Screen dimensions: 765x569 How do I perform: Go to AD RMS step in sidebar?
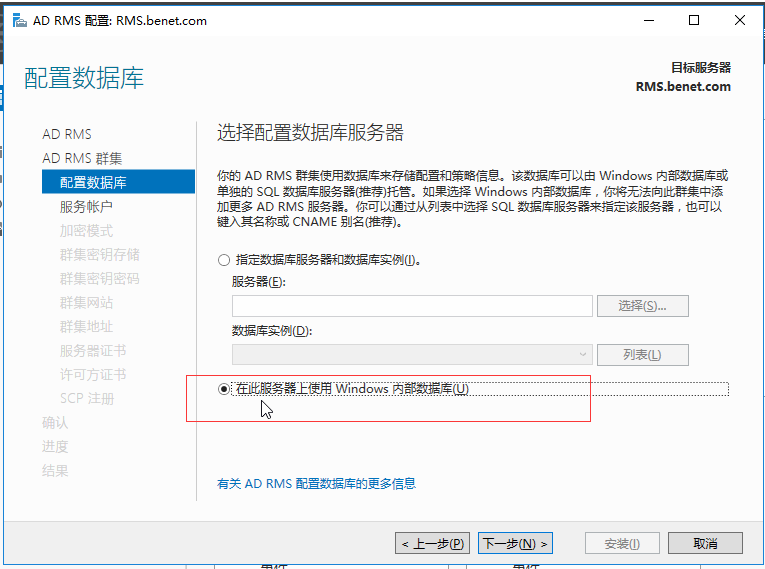tap(67, 134)
